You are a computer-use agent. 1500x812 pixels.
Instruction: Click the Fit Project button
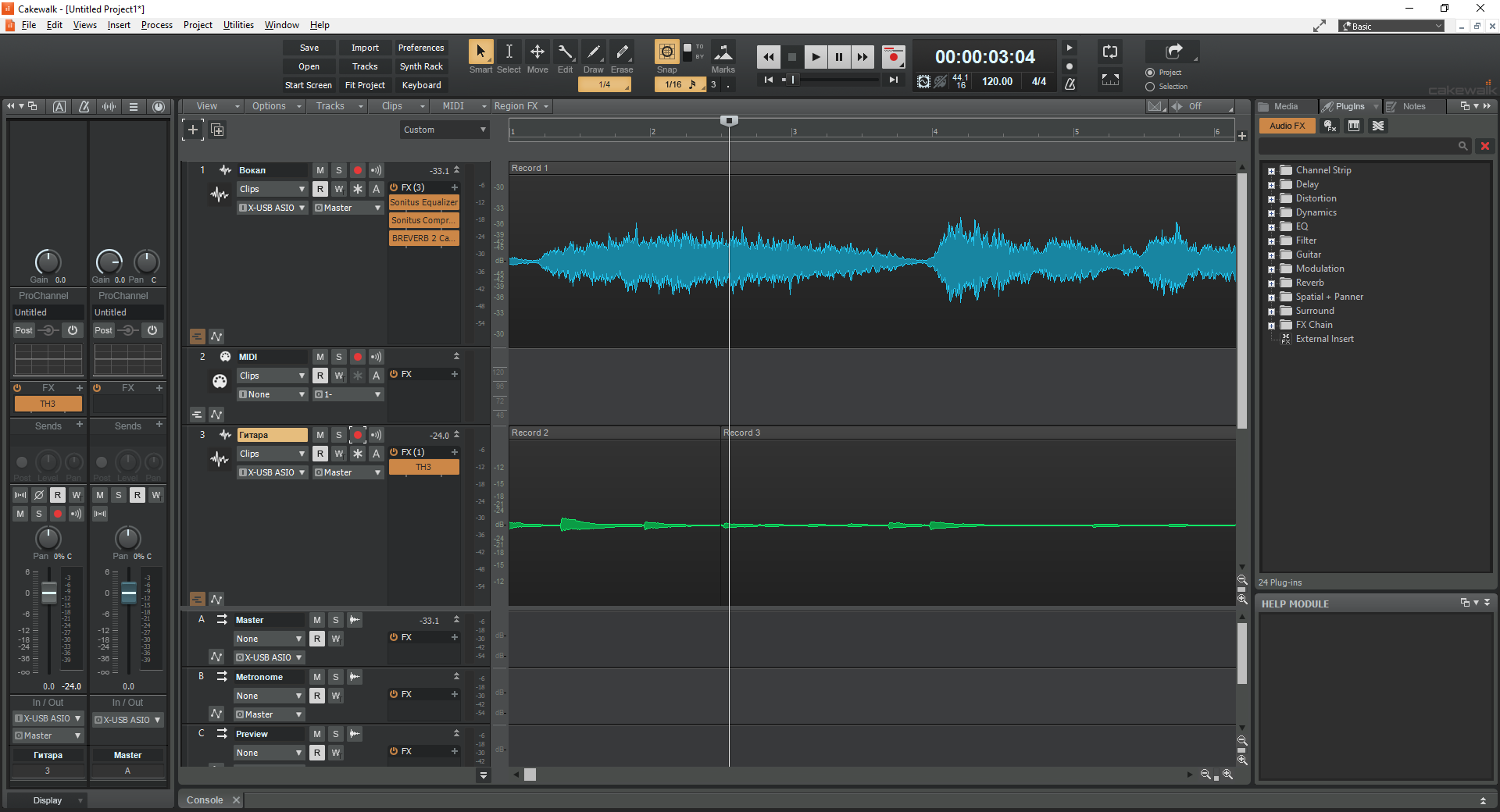[x=365, y=85]
